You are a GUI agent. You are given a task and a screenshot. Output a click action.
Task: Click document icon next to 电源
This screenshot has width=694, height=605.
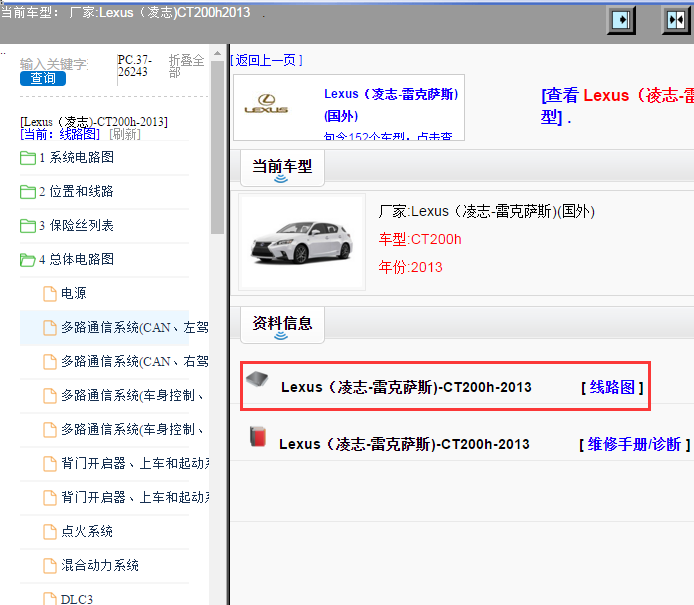click(x=50, y=293)
